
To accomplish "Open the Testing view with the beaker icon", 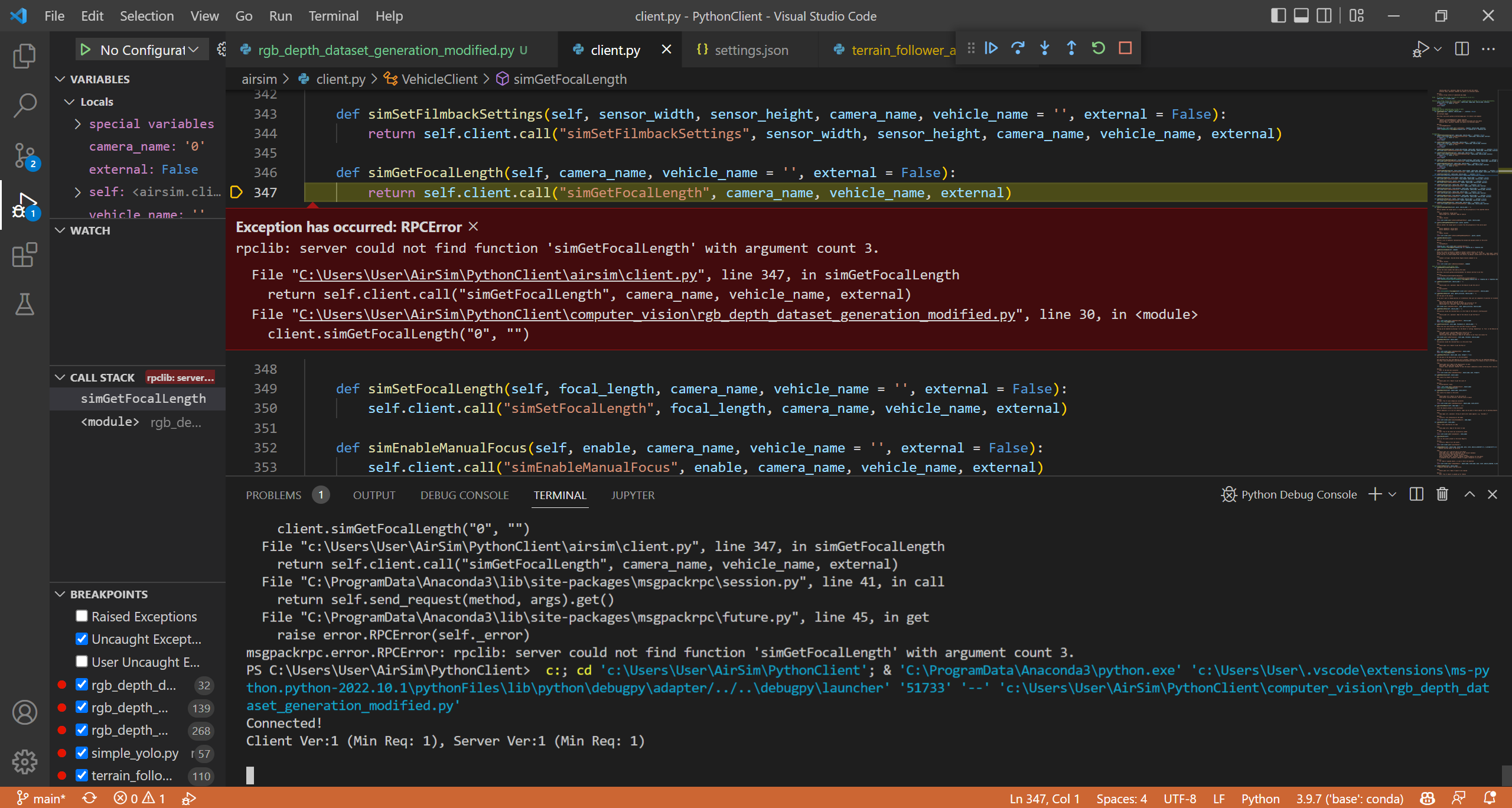I will coord(24,305).
